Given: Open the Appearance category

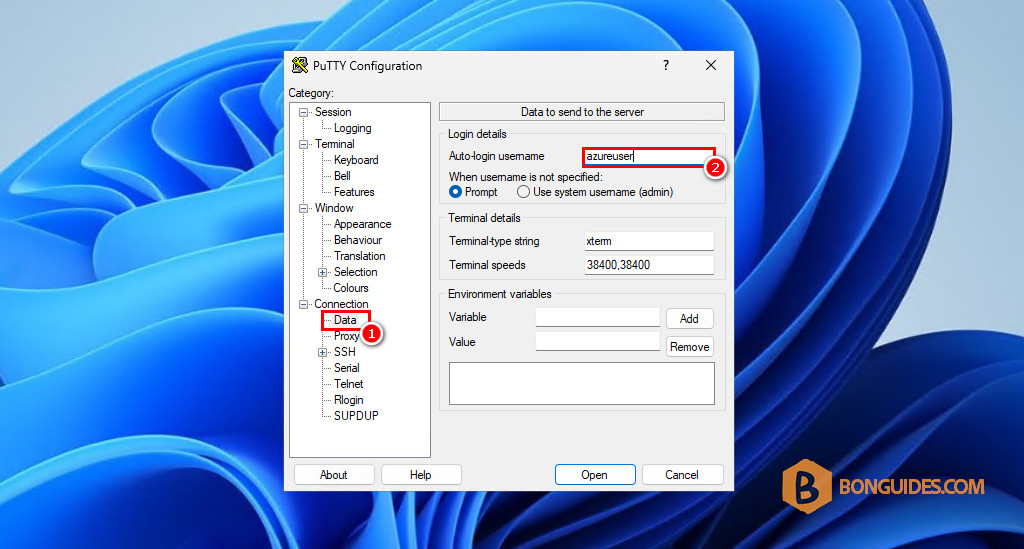Looking at the screenshot, I should pos(362,224).
